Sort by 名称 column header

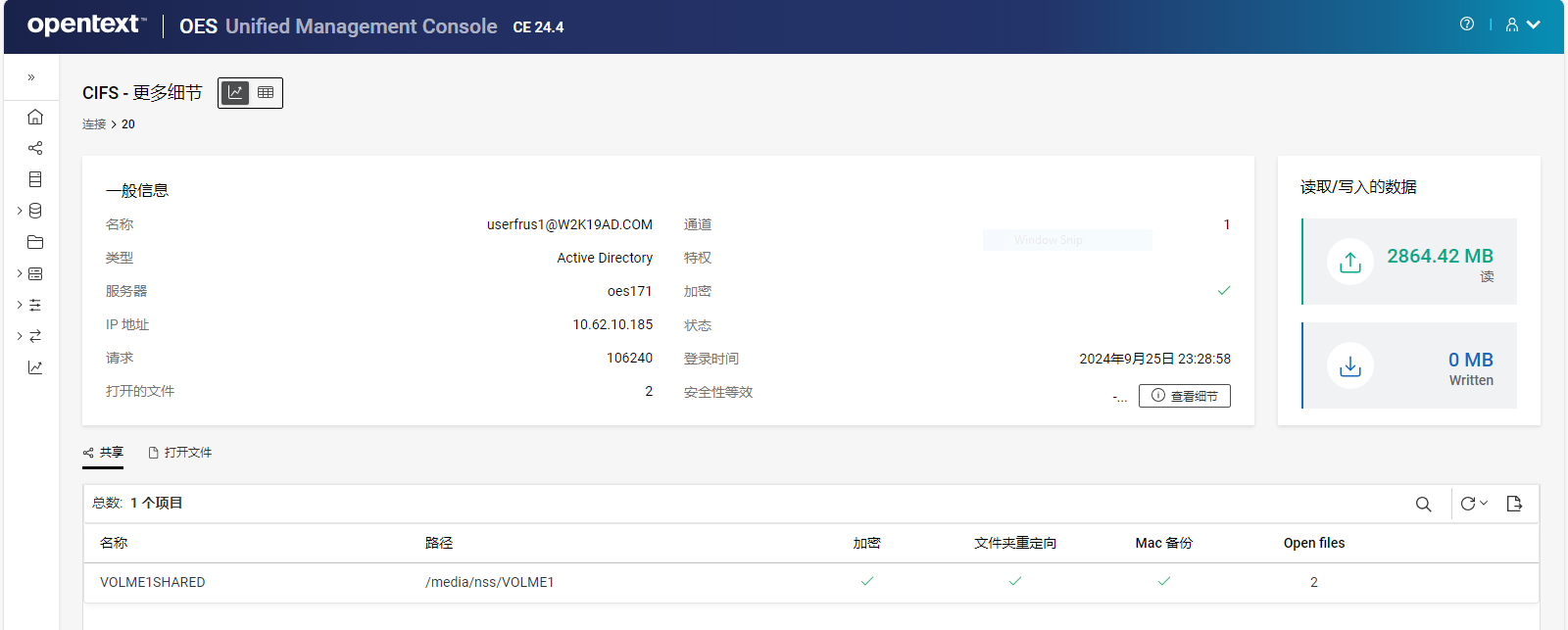[x=114, y=543]
